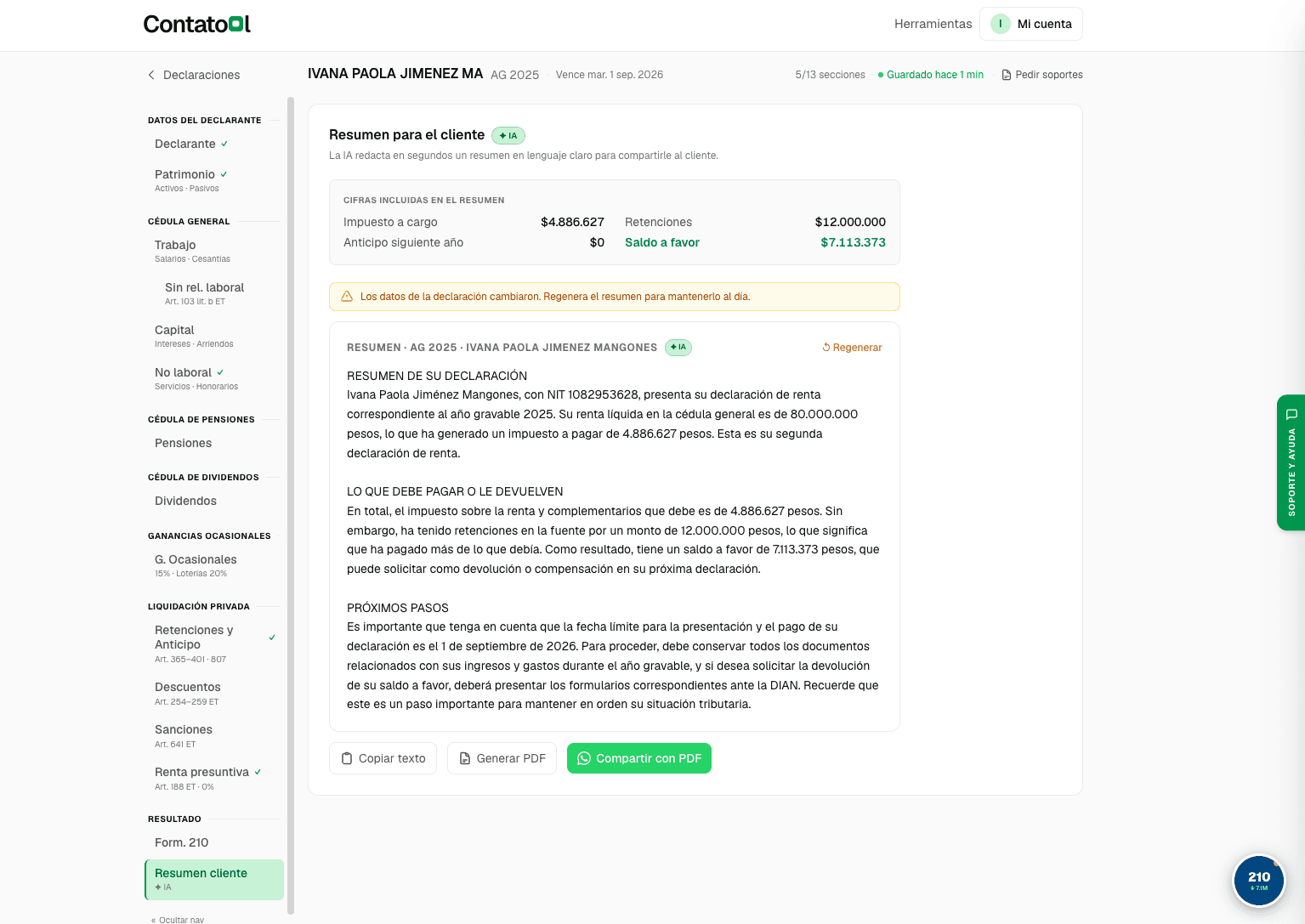Click Impuesto a cargo value $4.886.627
Screen dimensions: 1305x924
point(572,222)
